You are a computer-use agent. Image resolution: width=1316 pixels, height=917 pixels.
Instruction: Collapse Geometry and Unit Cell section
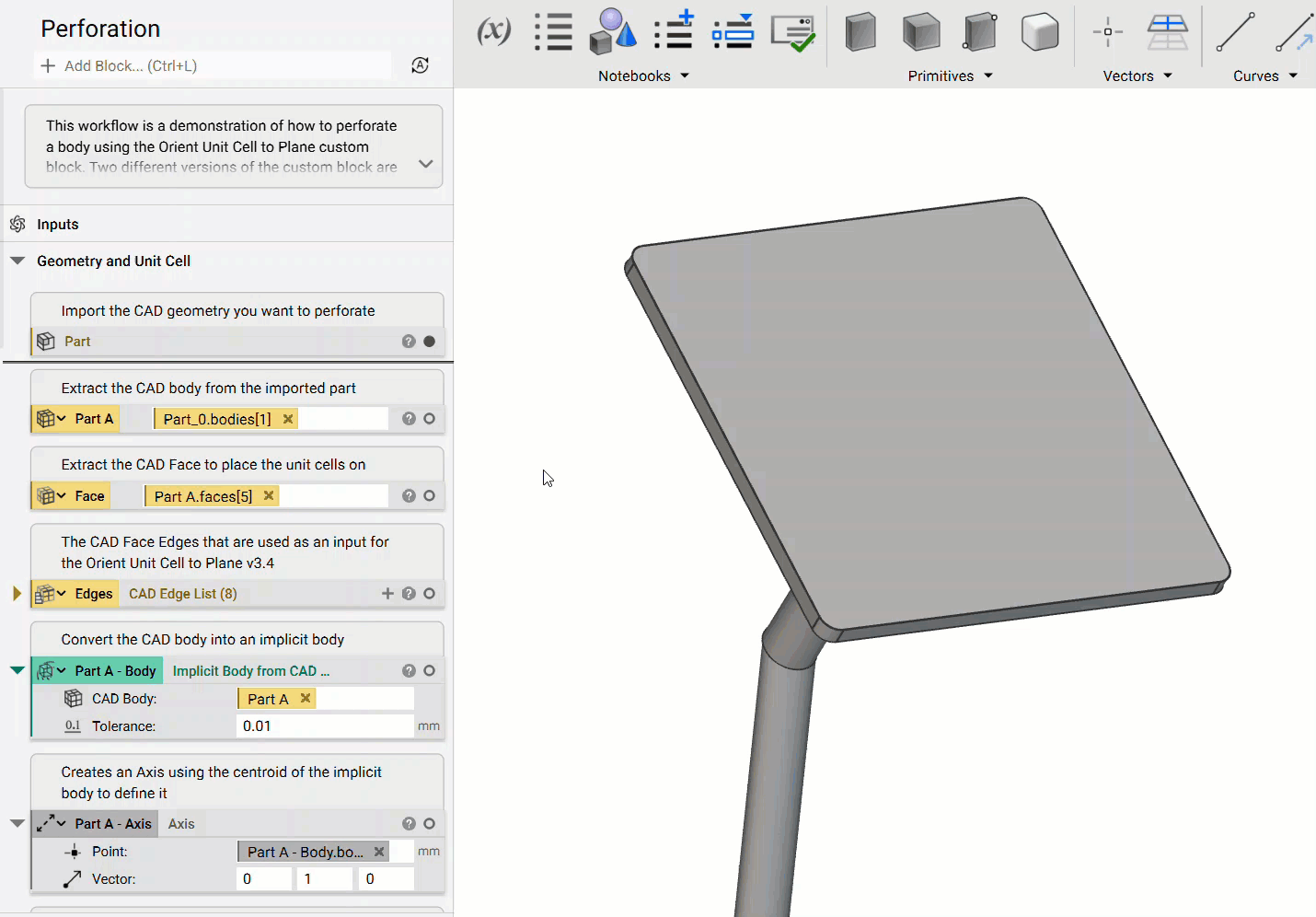(17, 261)
